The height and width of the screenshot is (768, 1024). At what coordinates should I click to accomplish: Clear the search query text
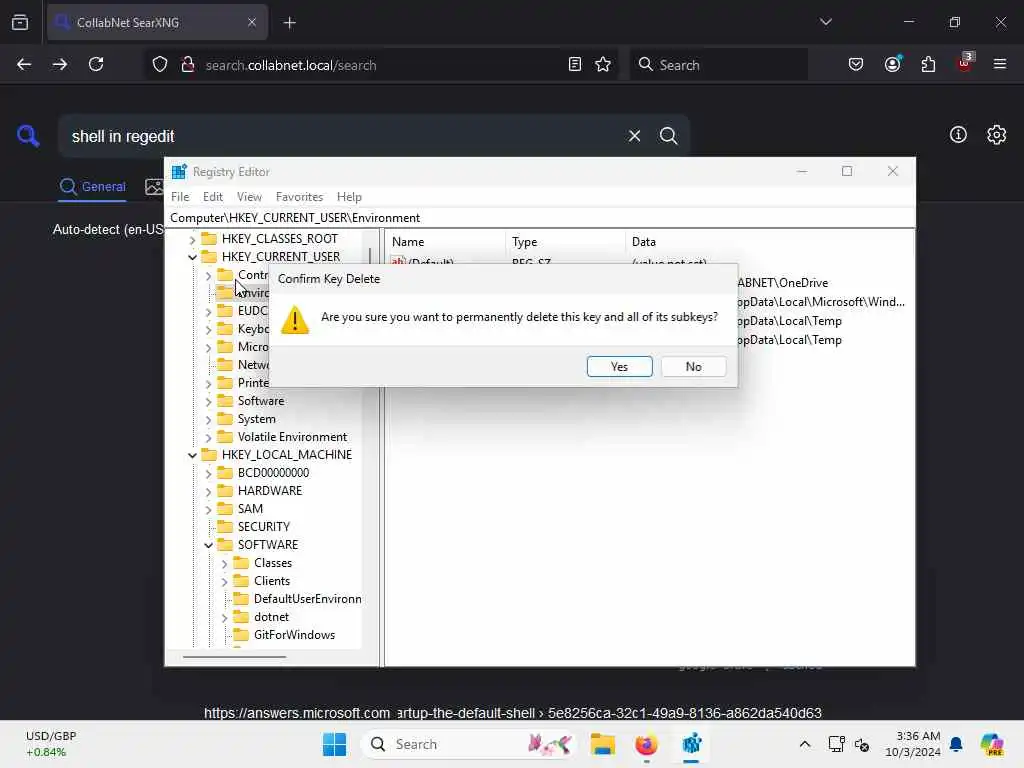click(634, 136)
